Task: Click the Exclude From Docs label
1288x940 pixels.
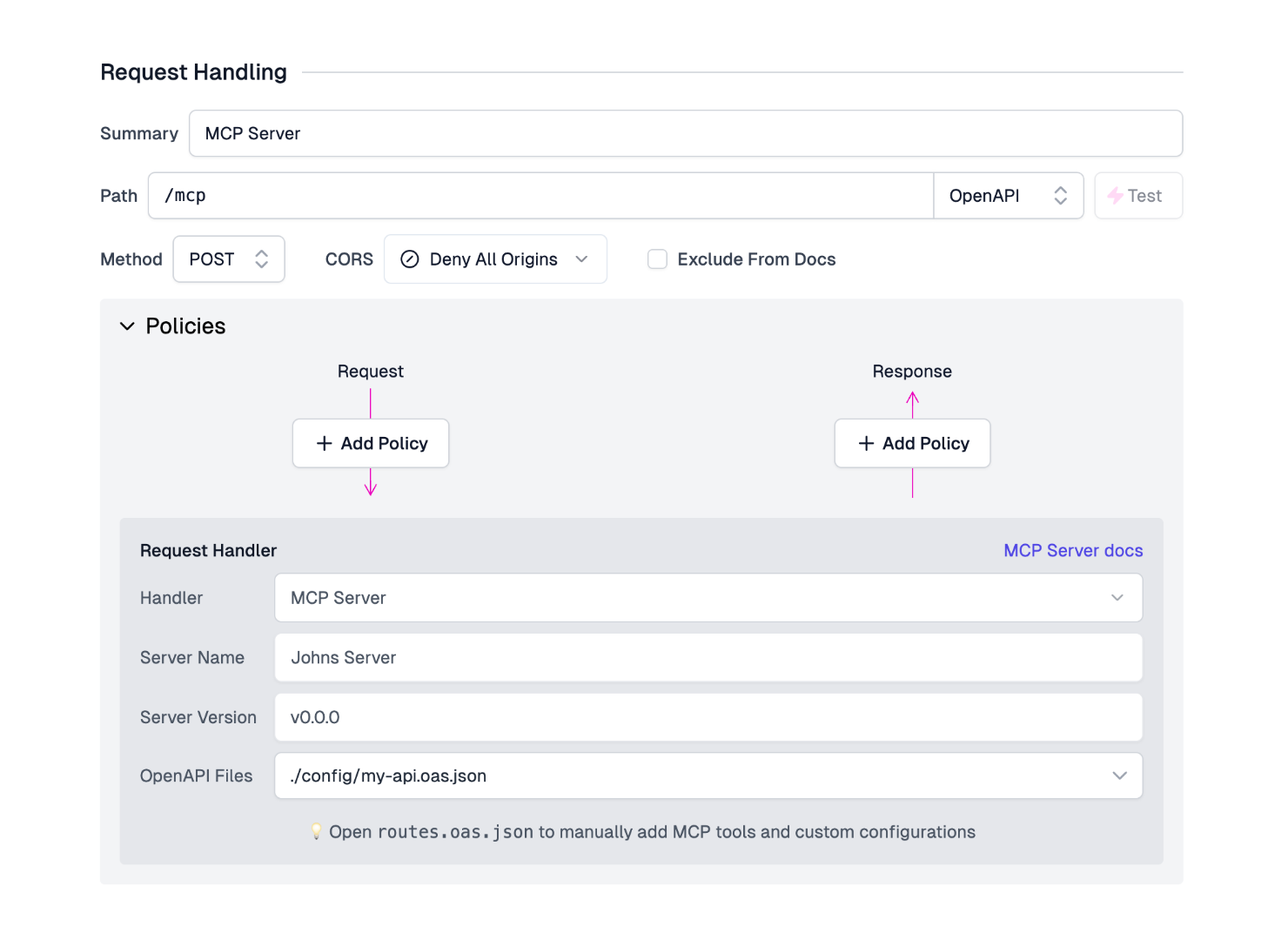Action: pos(756,259)
